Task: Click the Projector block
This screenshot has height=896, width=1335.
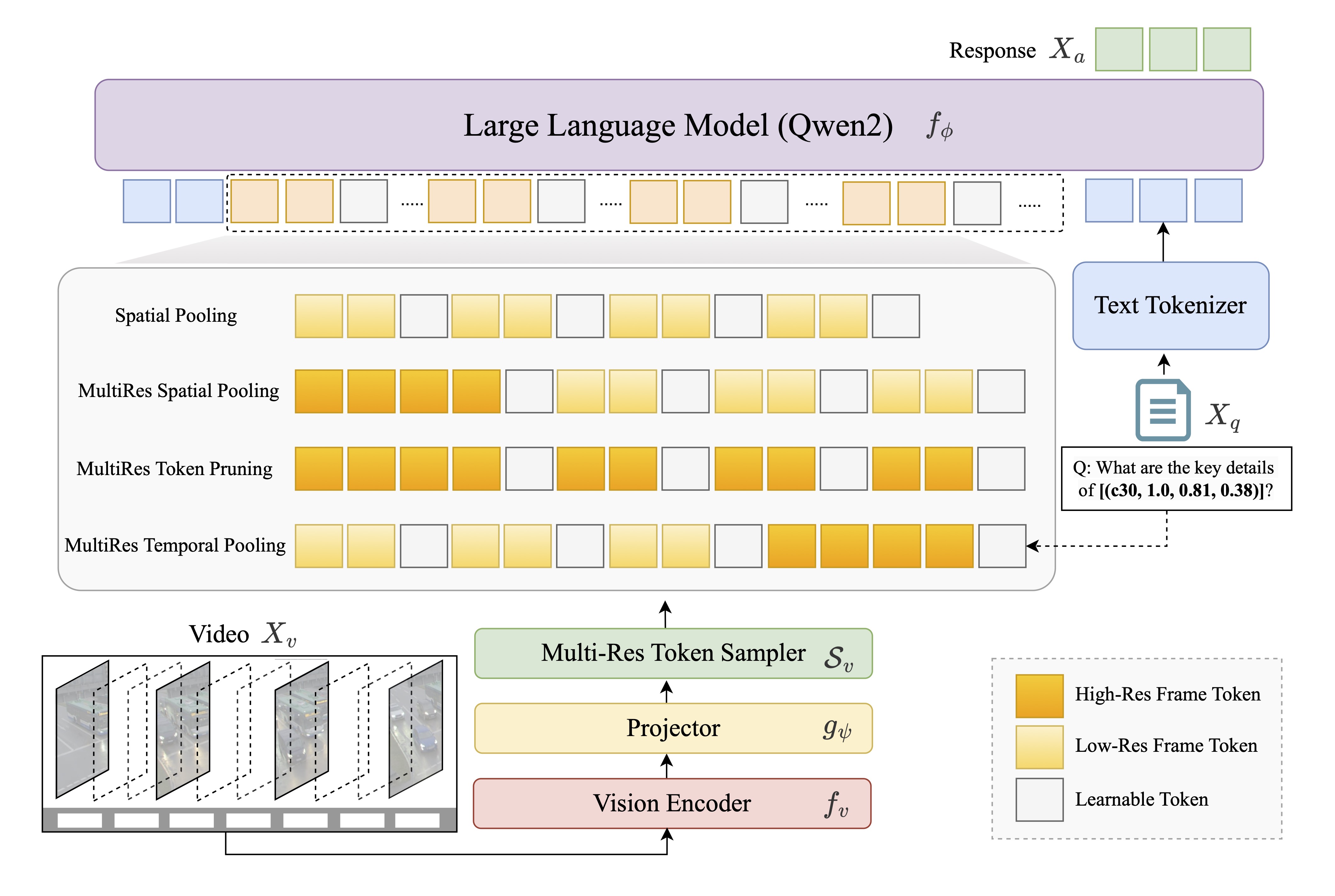Action: [673, 728]
